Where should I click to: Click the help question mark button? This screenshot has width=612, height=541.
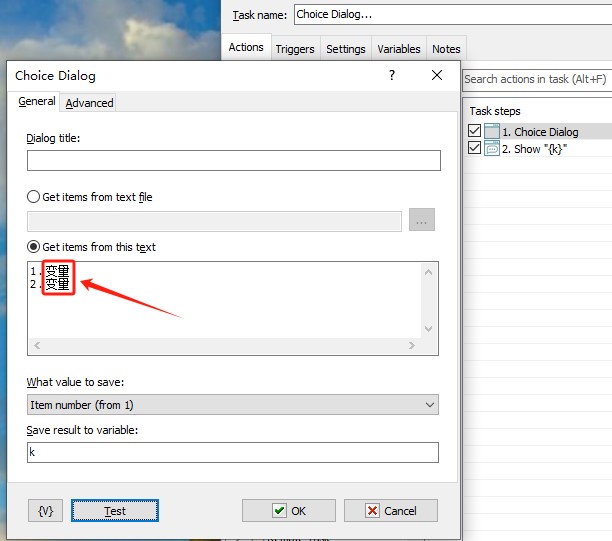pyautogui.click(x=391, y=76)
